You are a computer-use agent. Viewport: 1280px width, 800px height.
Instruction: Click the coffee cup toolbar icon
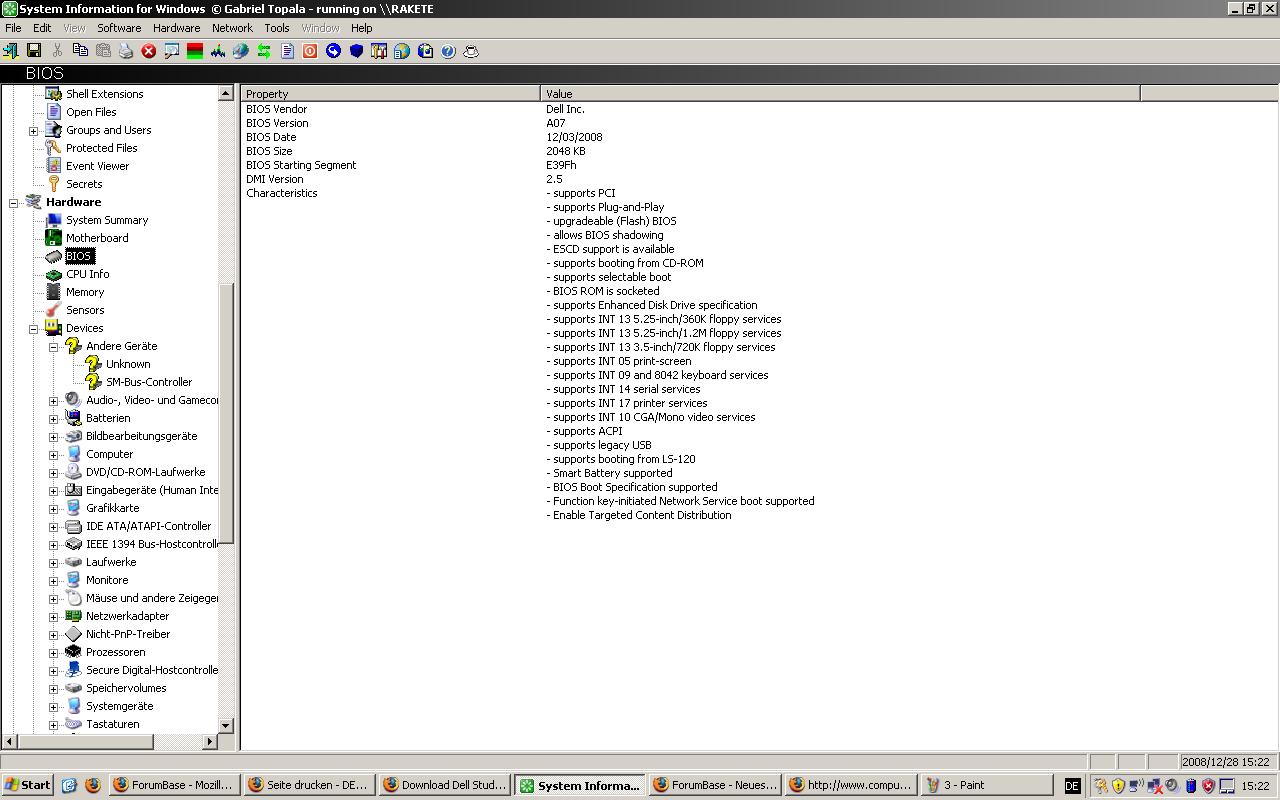point(471,51)
